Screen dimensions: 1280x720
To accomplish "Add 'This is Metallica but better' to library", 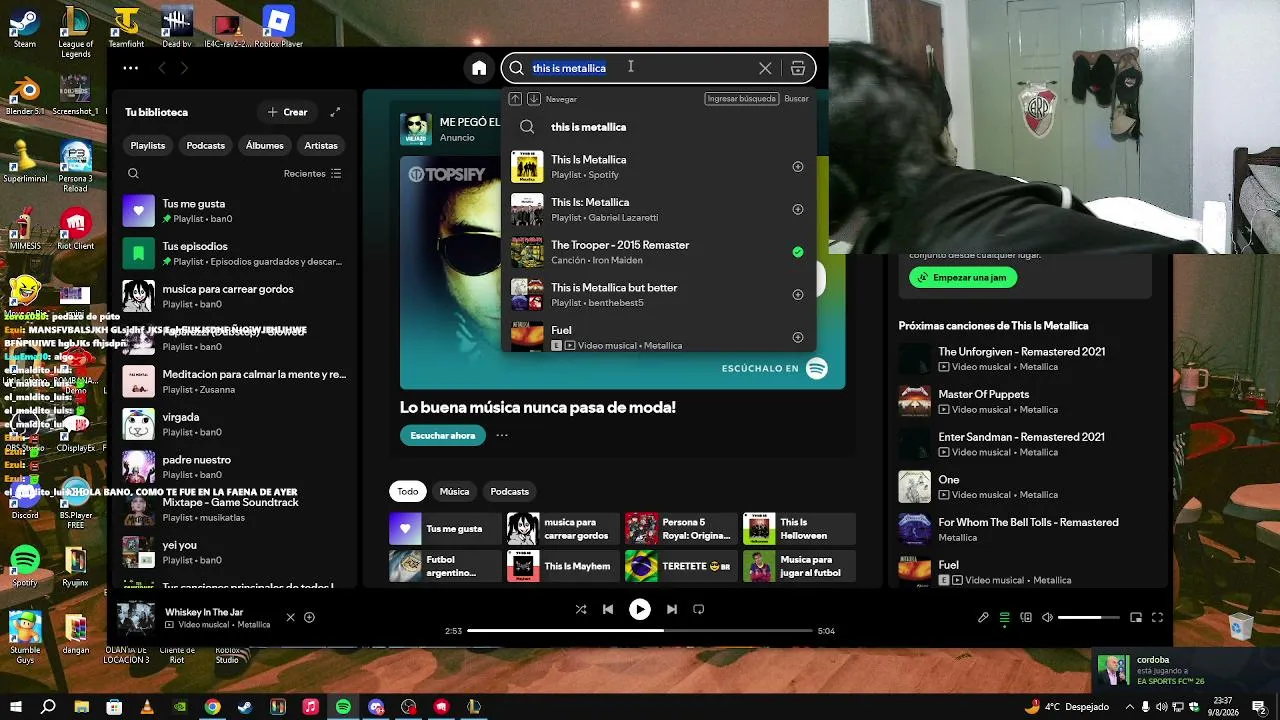I will point(798,294).
